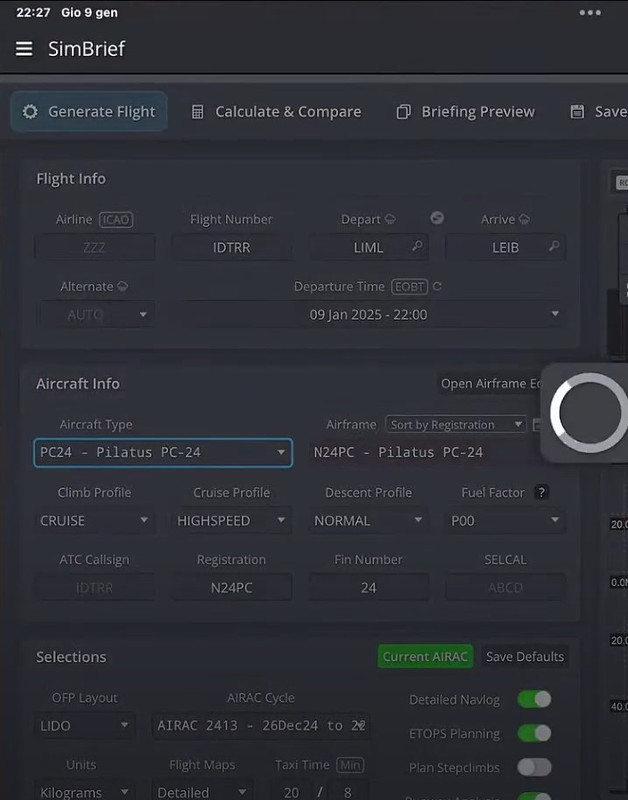Screen dimensions: 628x800
Task: Open the hamburger menu next to SimBrief
Action: click(24, 49)
